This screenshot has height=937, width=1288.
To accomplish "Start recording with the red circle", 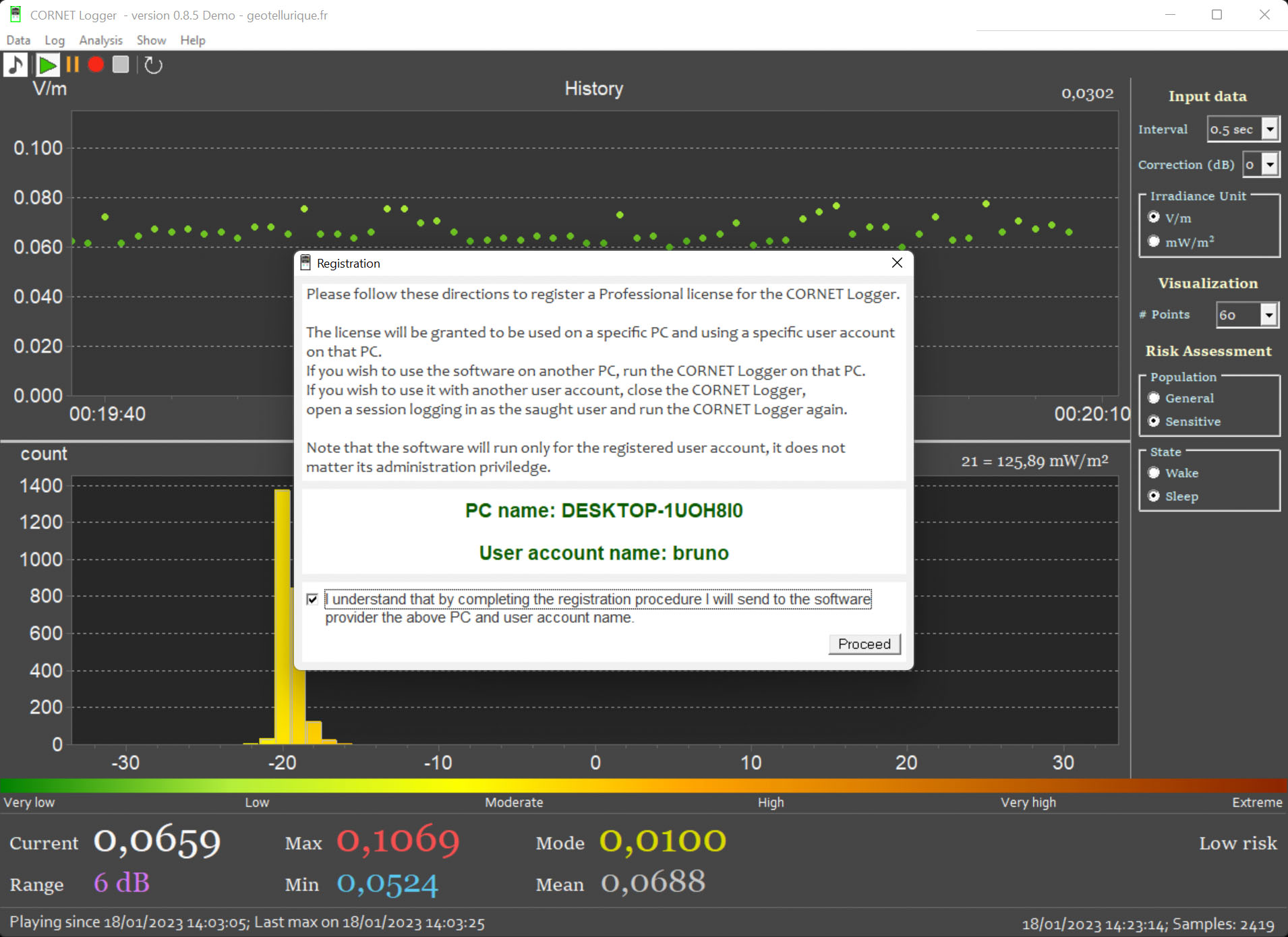I will point(96,65).
